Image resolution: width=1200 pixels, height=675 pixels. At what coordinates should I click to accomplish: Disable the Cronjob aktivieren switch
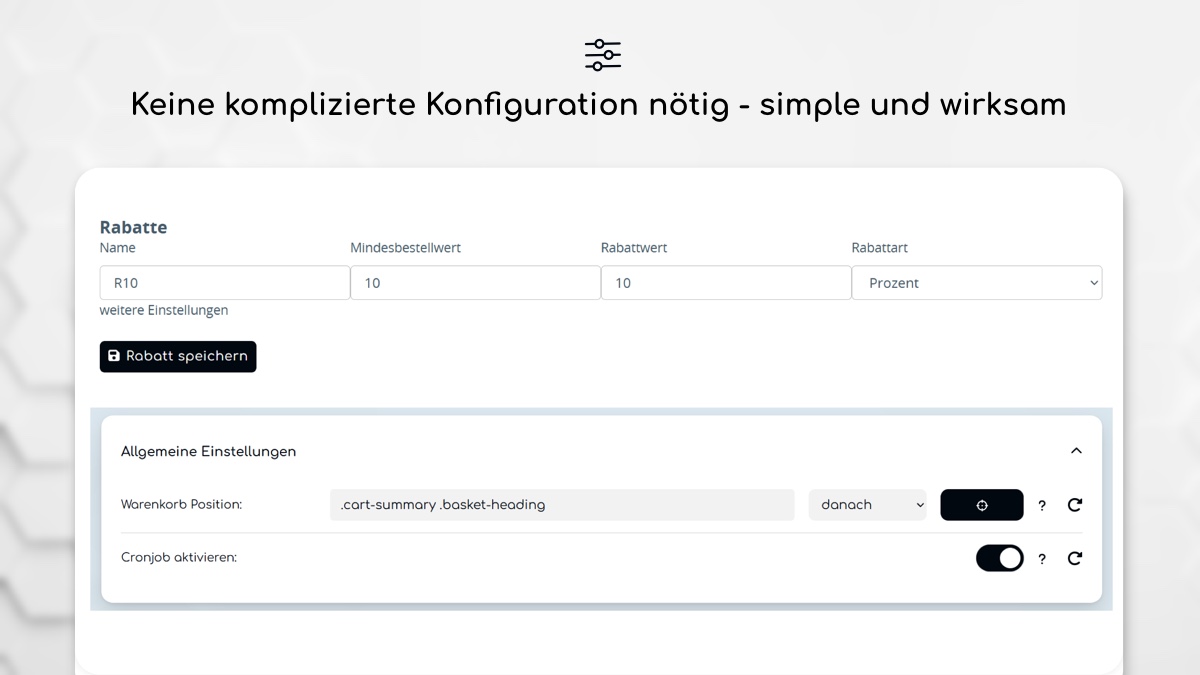coord(999,558)
